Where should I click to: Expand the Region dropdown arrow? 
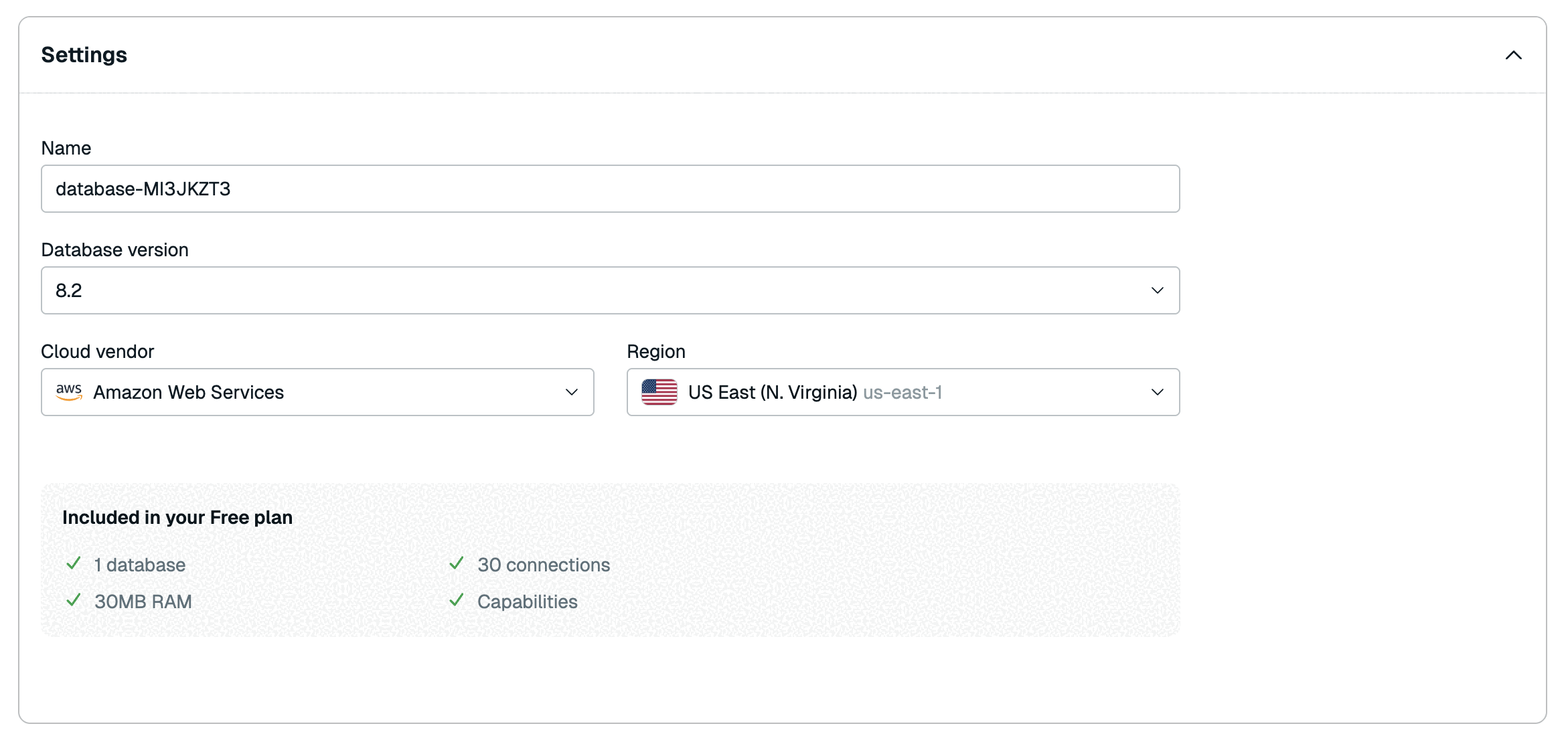(x=1157, y=392)
